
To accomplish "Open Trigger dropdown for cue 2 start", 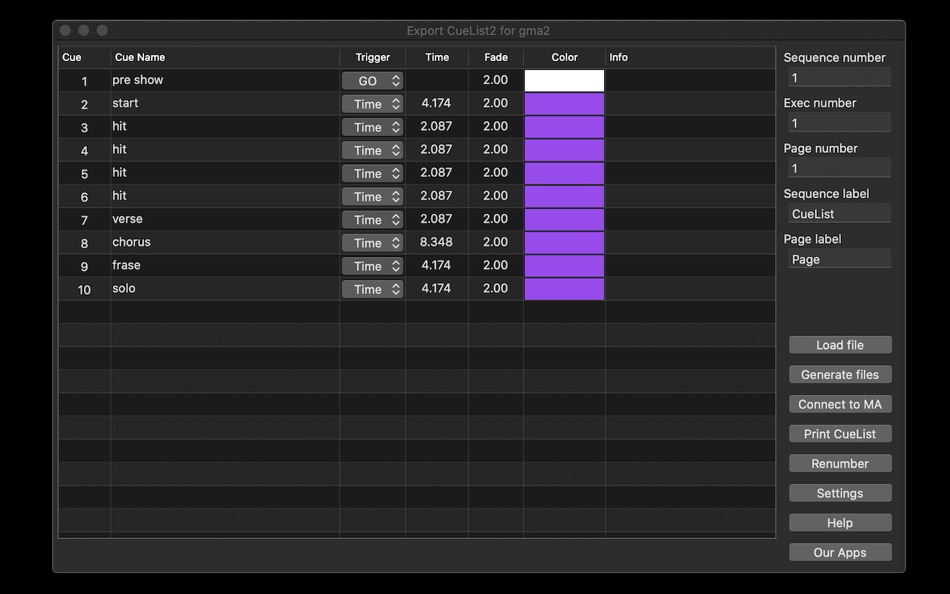I will click(x=372, y=104).
